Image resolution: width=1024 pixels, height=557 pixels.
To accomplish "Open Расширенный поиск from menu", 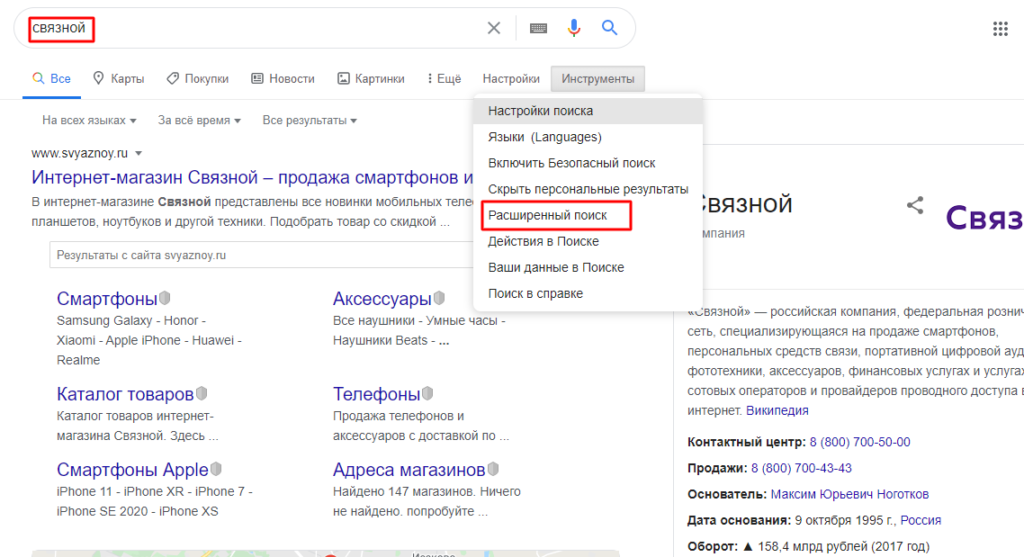I will click(x=588, y=215).
